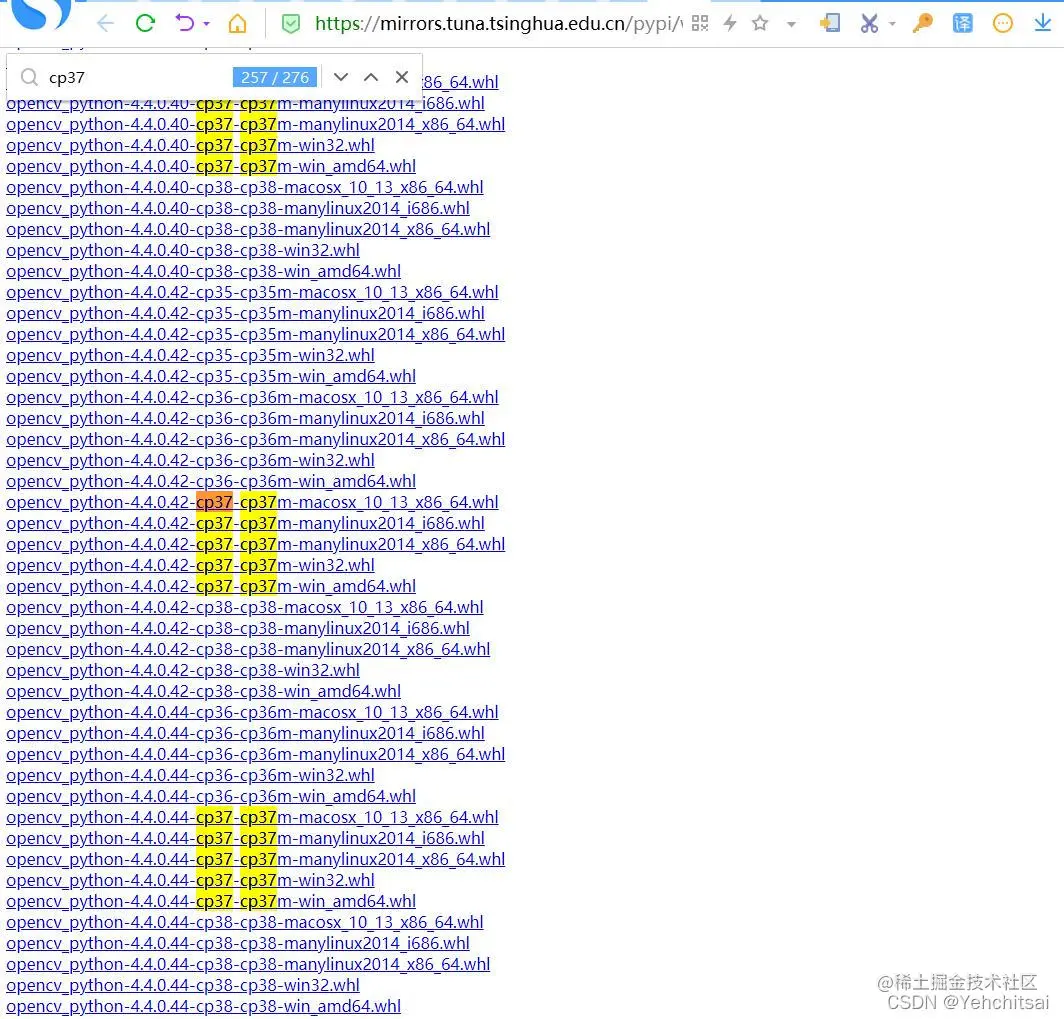Download 4.4.0.40-cp37 win_amd64.whl
This screenshot has width=1064, height=1019.
211,166
